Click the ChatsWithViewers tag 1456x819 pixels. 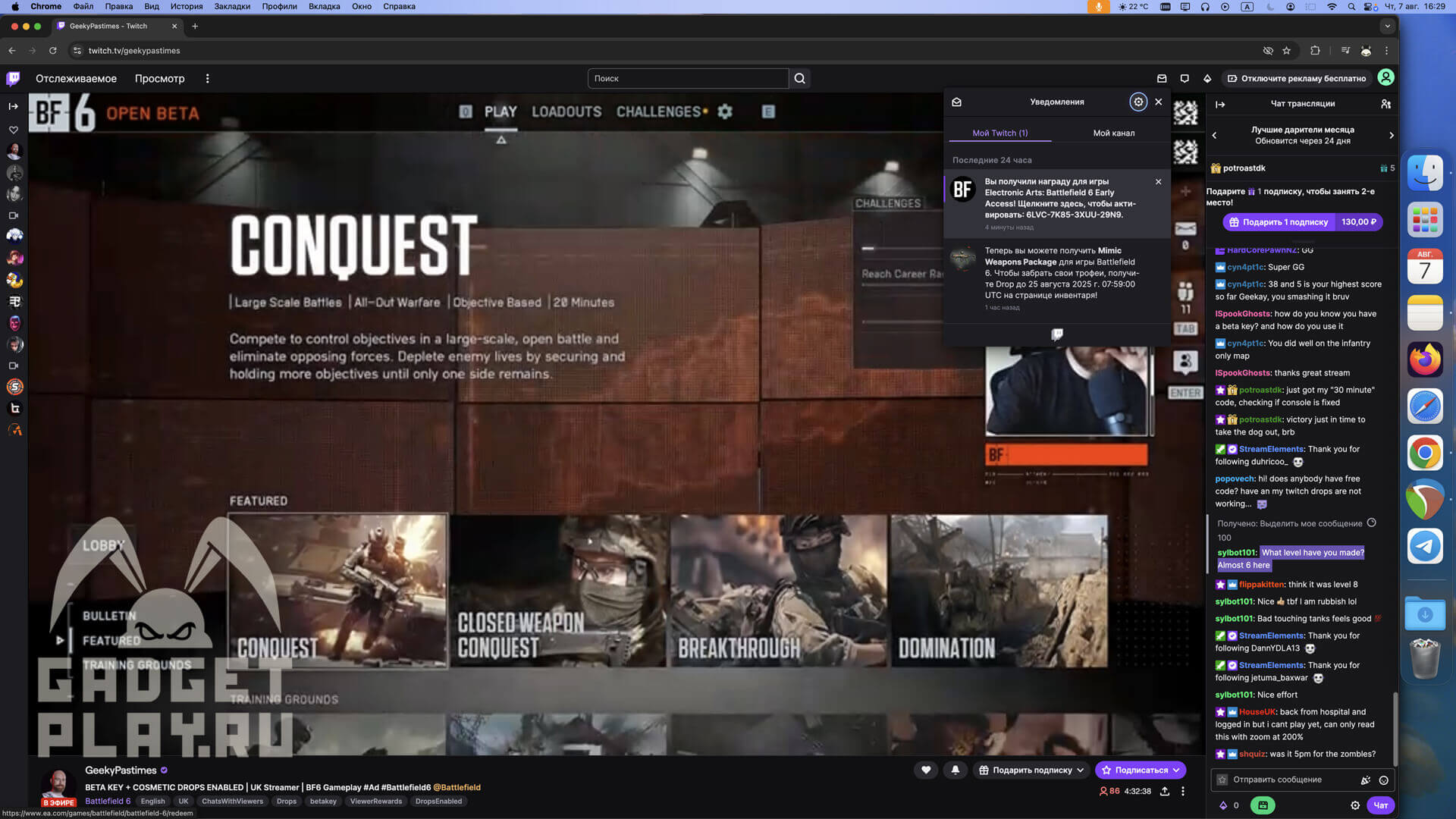tap(232, 801)
